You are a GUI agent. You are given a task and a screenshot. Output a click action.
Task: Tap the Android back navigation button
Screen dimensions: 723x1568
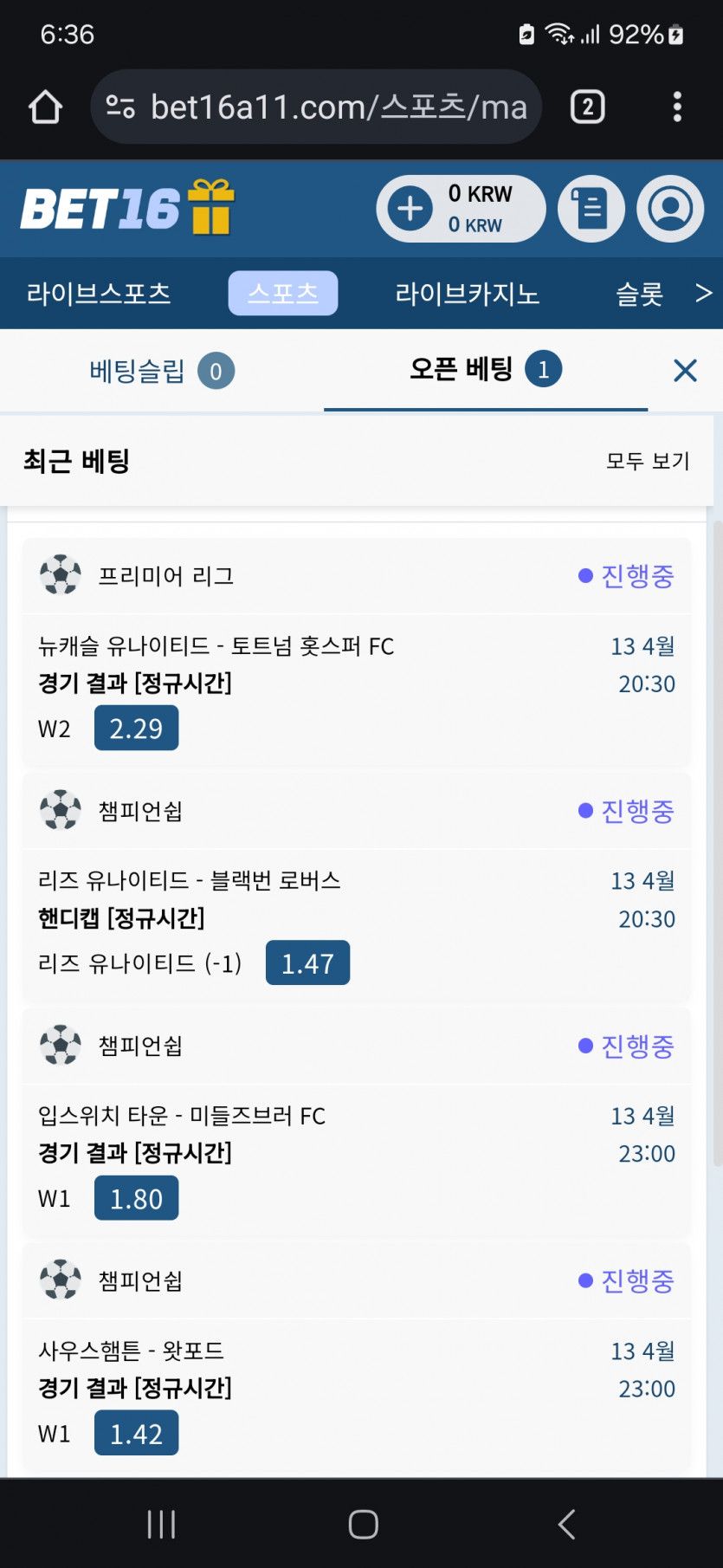[x=566, y=1524]
